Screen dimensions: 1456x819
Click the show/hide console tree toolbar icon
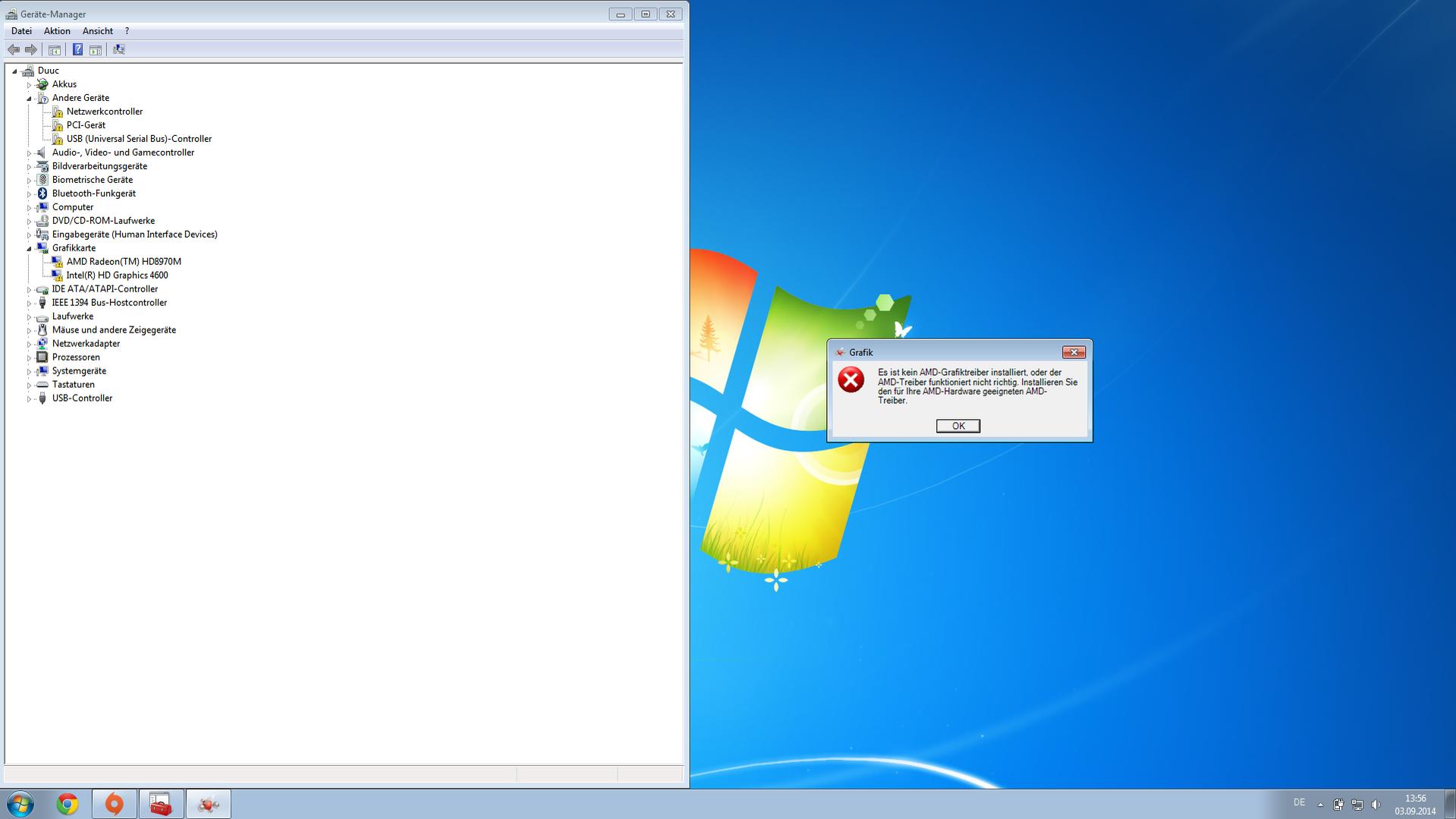click(55, 49)
